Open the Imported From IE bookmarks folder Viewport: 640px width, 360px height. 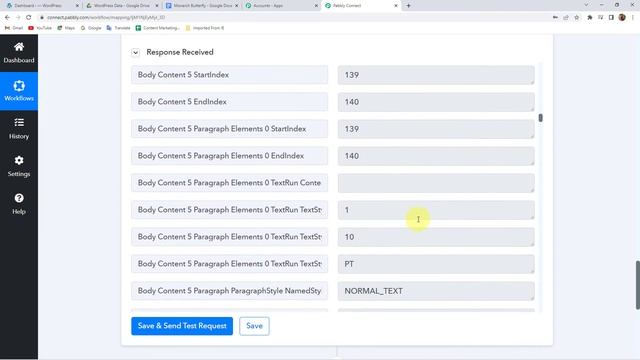(204, 28)
